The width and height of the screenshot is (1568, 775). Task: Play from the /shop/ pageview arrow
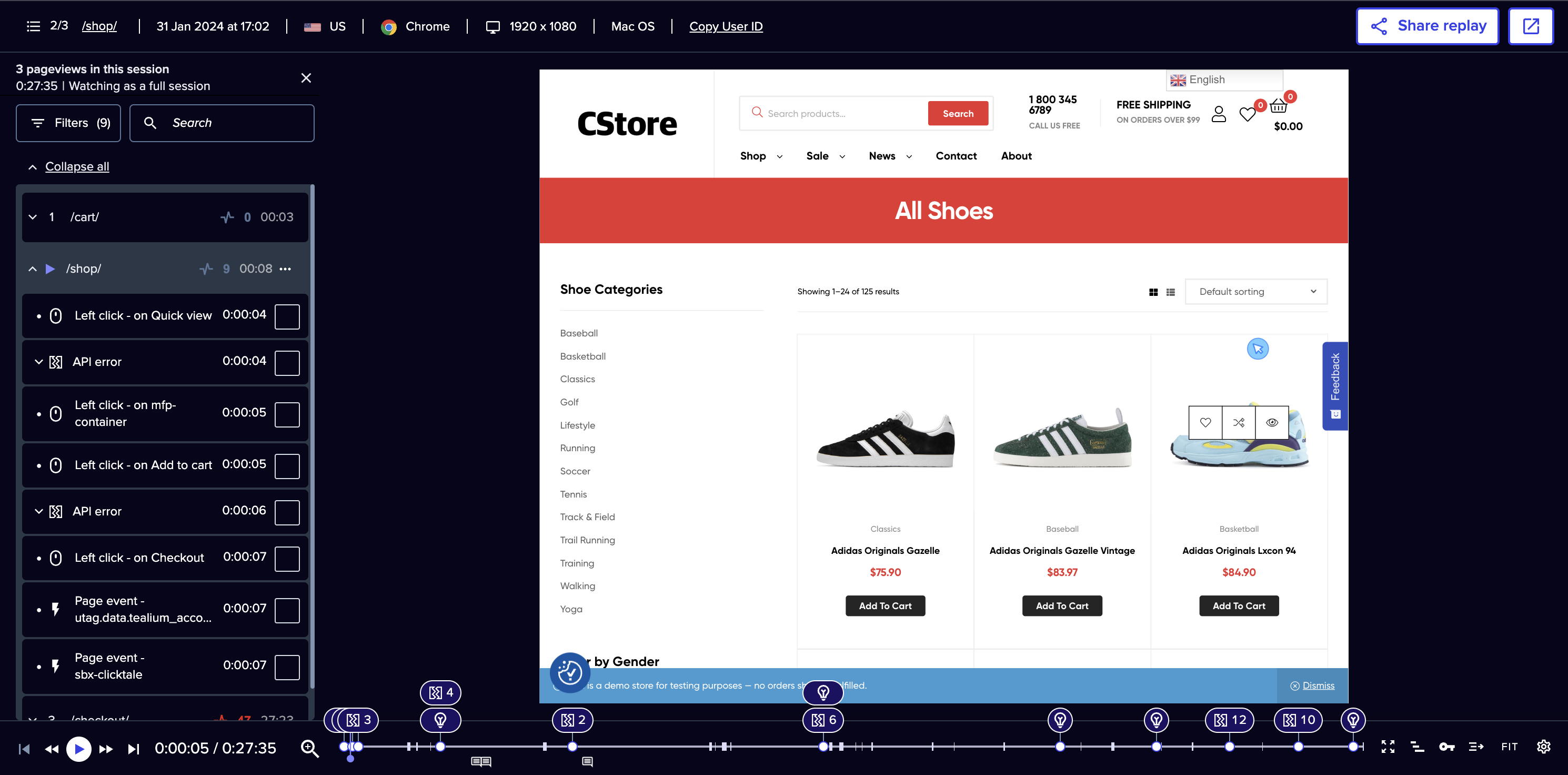(51, 269)
